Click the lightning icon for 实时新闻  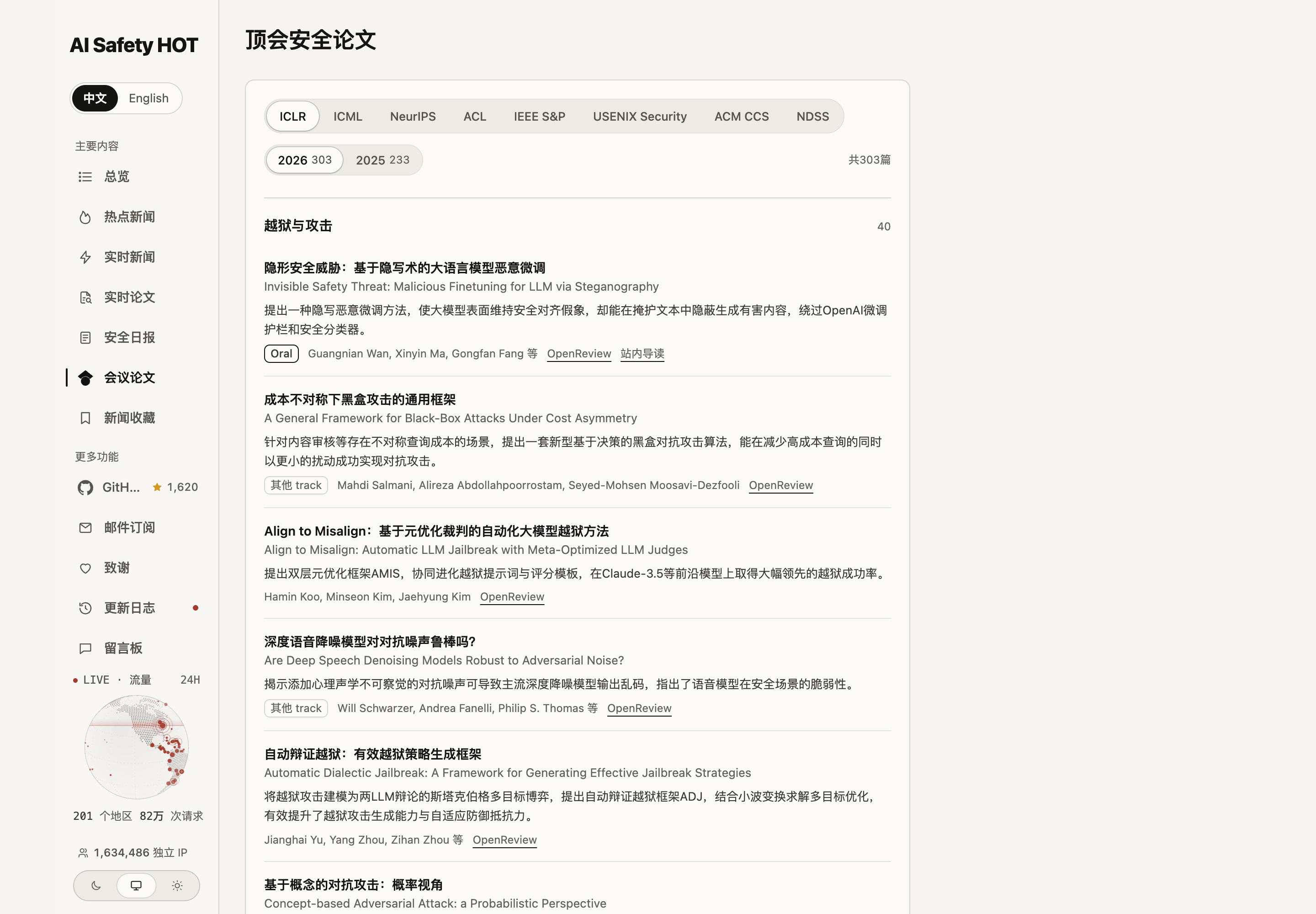coord(85,257)
